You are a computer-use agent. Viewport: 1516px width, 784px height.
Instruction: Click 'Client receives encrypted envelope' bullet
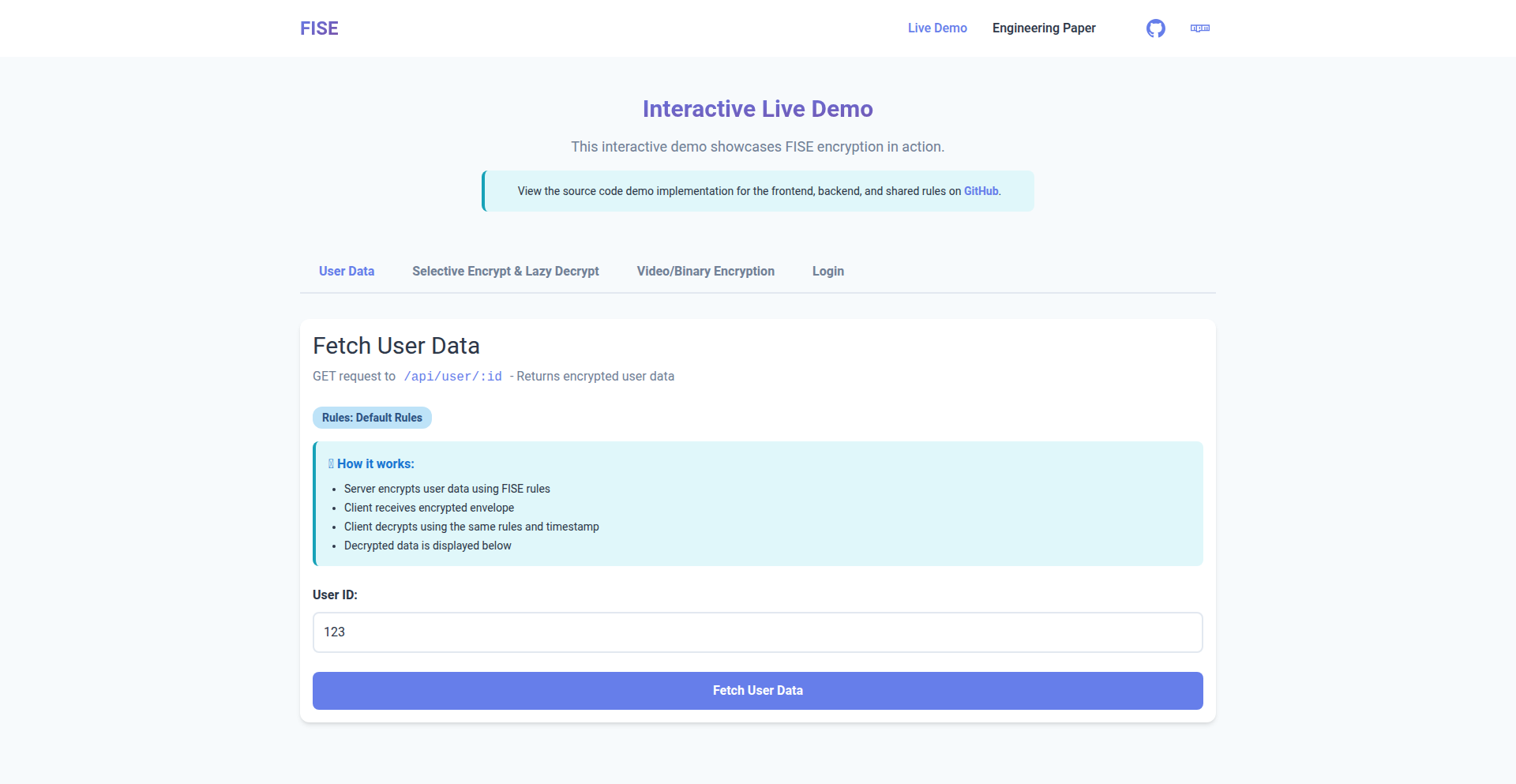point(429,508)
